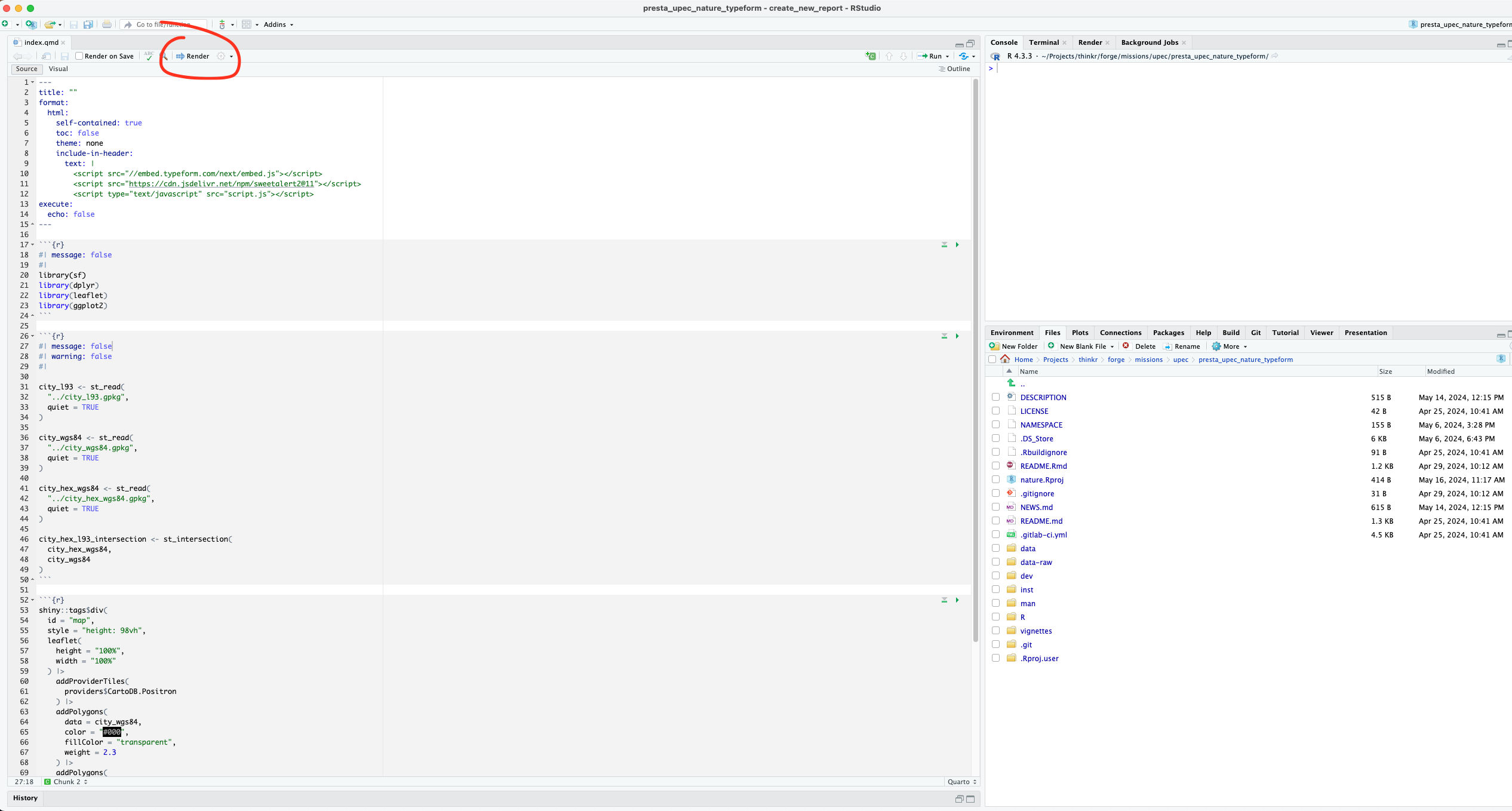The image size is (1512, 811).
Task: Switch to the Terminal tab
Action: click(1043, 42)
